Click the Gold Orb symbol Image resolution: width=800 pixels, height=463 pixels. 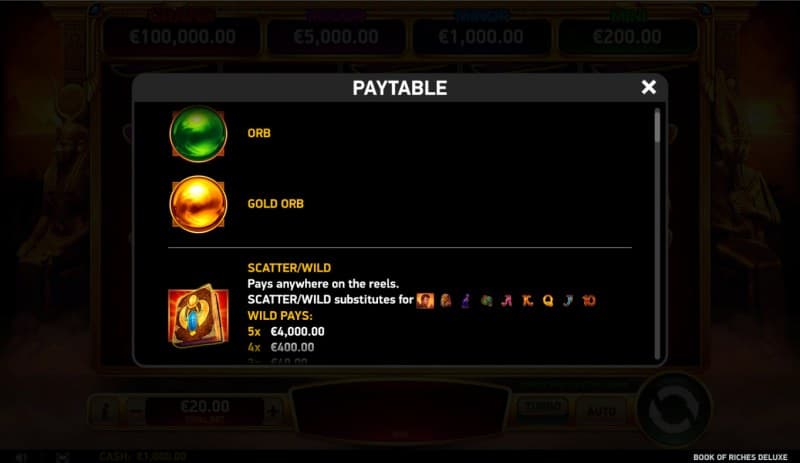click(198, 204)
